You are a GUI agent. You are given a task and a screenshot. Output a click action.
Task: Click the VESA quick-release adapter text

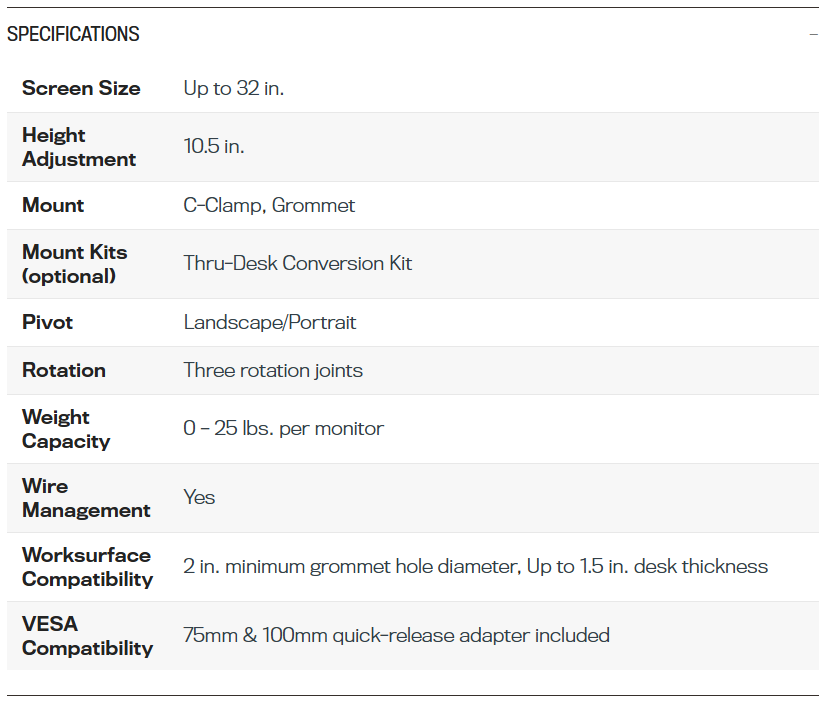coord(396,636)
